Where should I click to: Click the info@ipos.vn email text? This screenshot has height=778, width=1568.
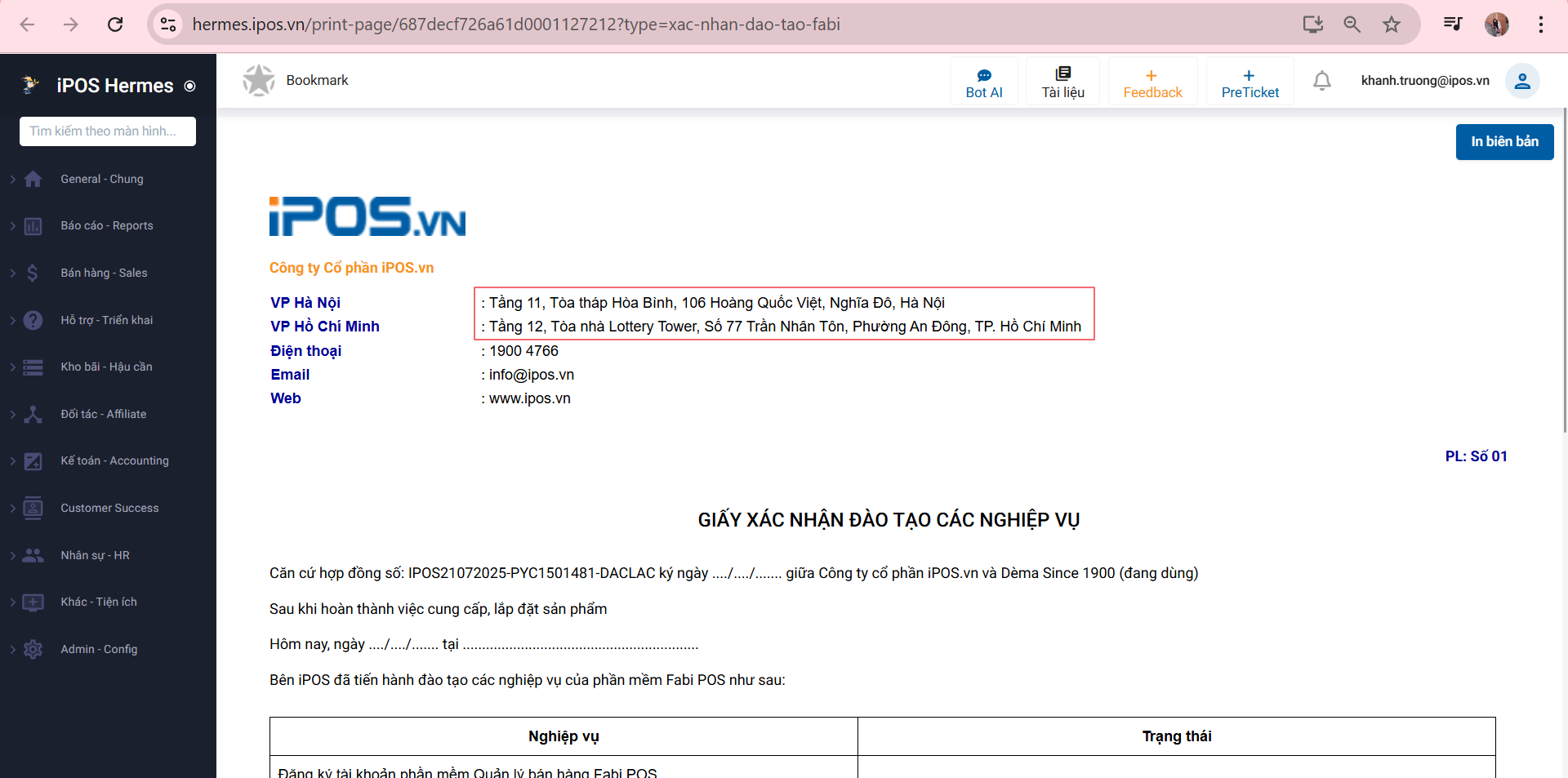(x=532, y=375)
